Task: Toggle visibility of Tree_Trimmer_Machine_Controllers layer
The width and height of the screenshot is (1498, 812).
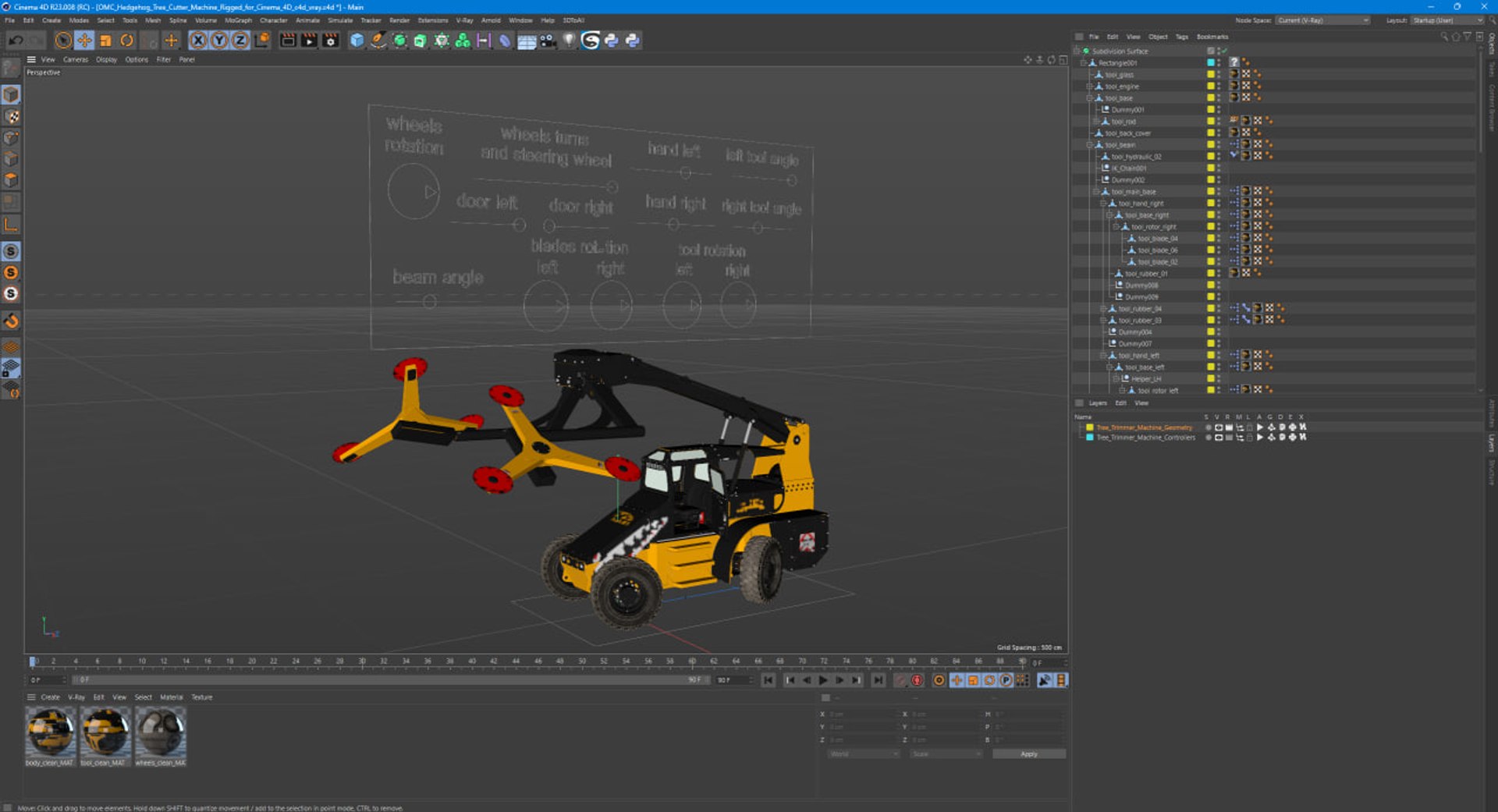Action: [x=1219, y=438]
